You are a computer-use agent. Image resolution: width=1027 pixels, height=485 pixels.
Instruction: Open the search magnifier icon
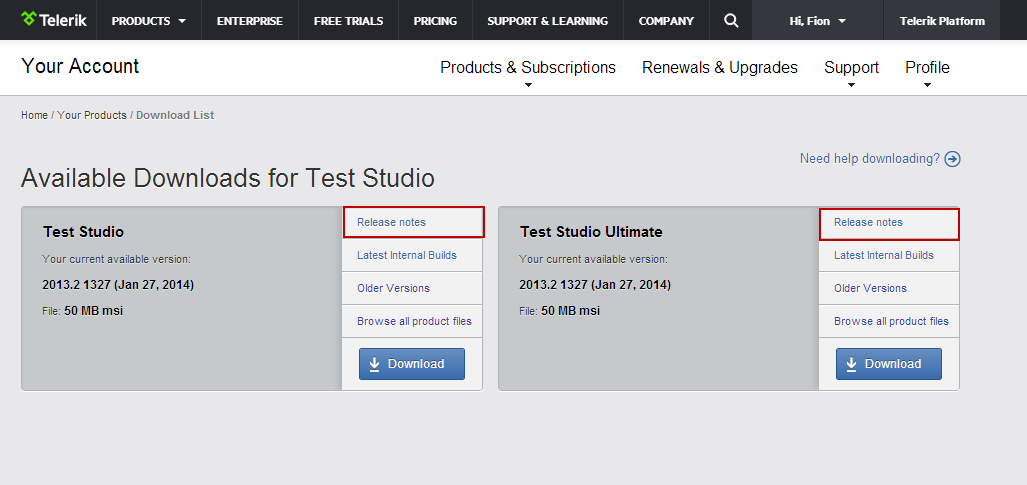pyautogui.click(x=732, y=20)
